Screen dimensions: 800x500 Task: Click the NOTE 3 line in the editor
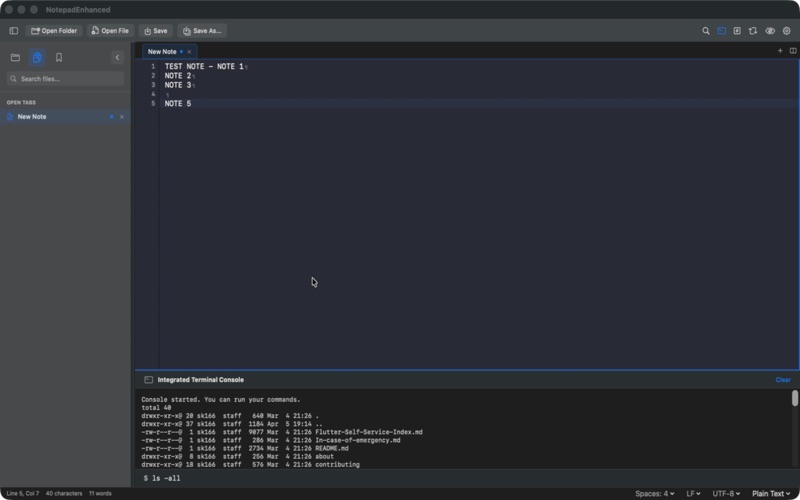coord(178,85)
